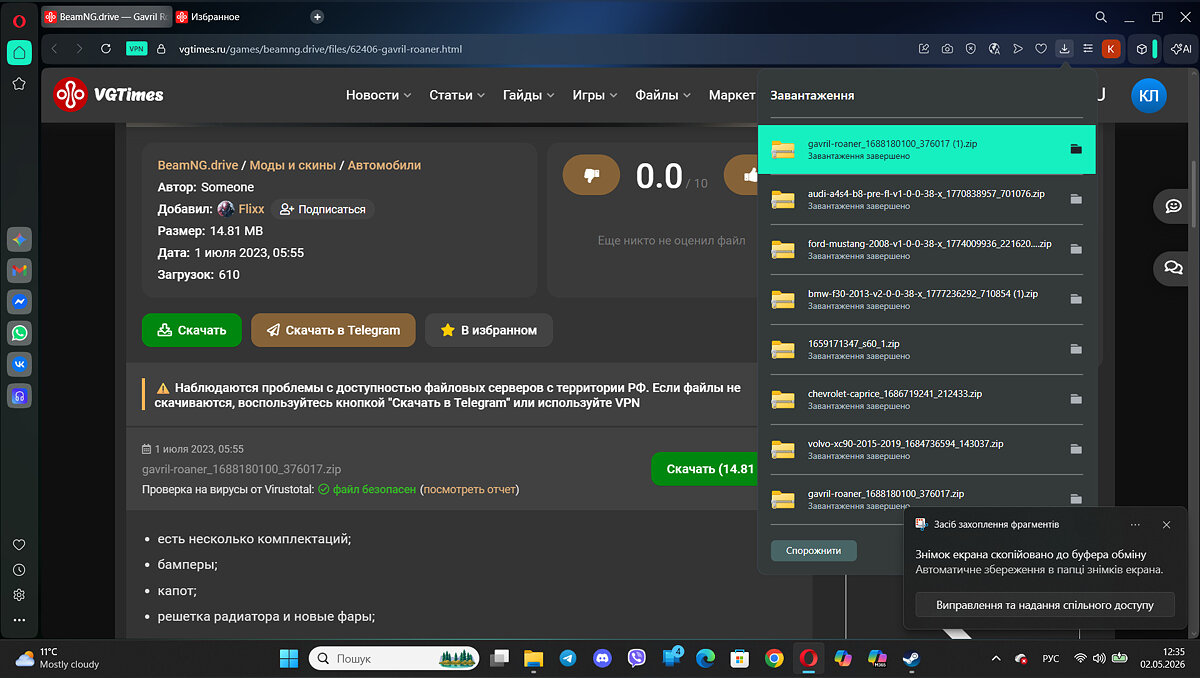Reload the page with the refresh icon

pos(106,48)
